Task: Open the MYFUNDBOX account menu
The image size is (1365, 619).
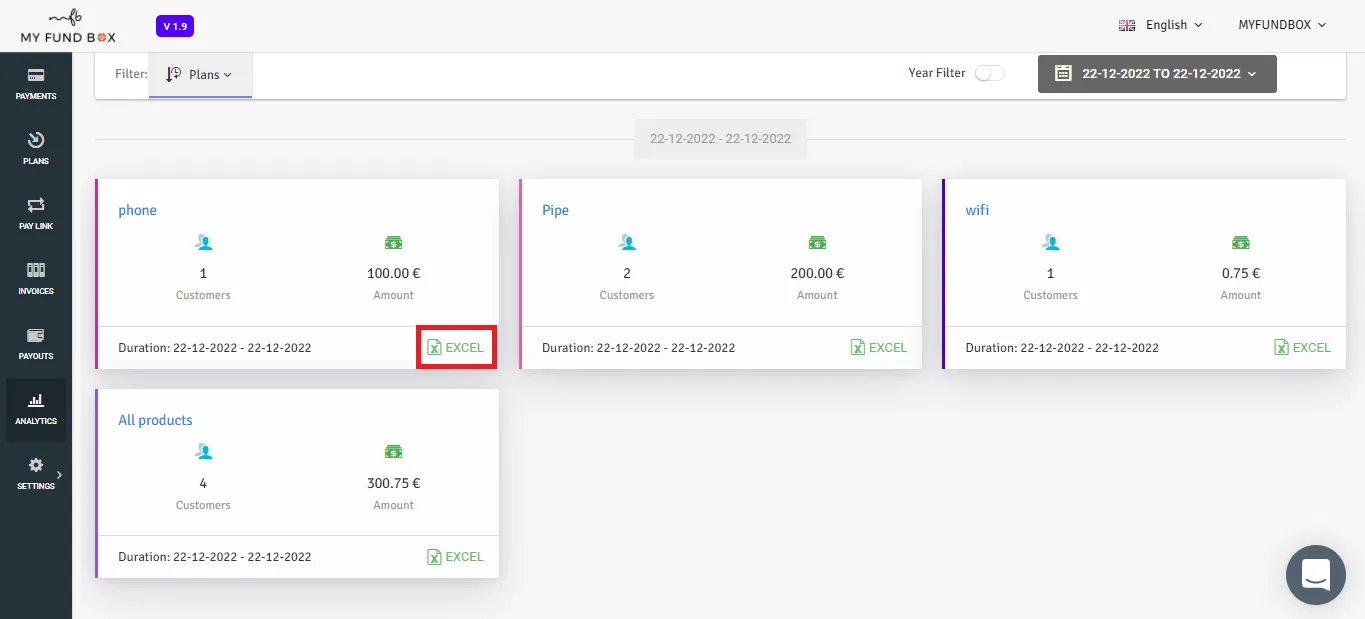Action: click(x=1282, y=25)
